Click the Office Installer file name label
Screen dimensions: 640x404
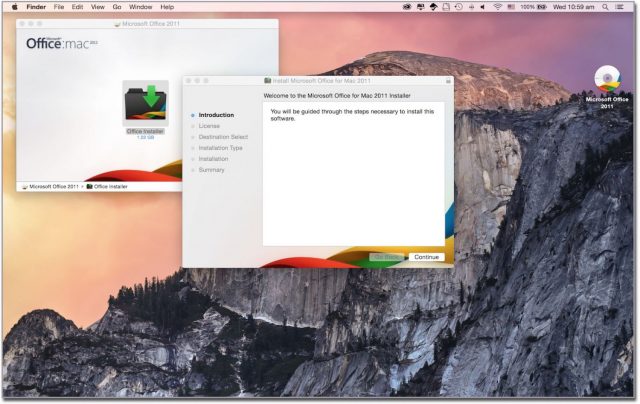[x=145, y=131]
